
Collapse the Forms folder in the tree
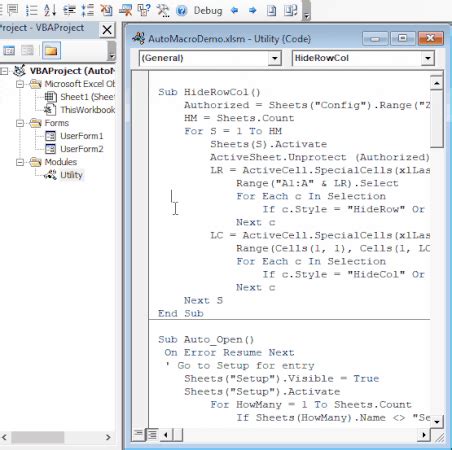click(x=20, y=123)
